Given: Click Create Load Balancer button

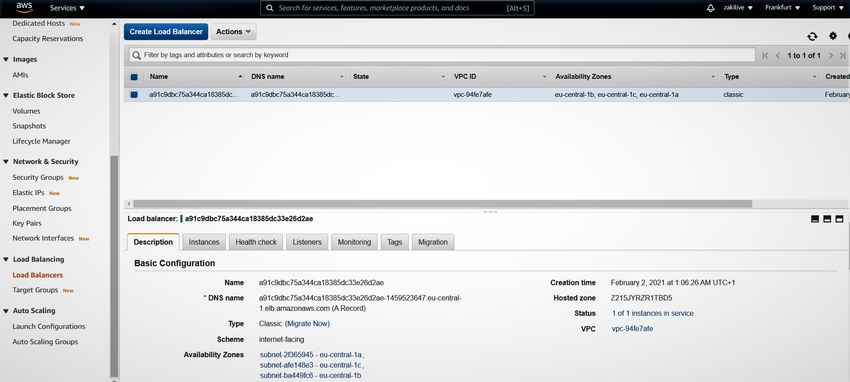Looking at the screenshot, I should pos(166,32).
